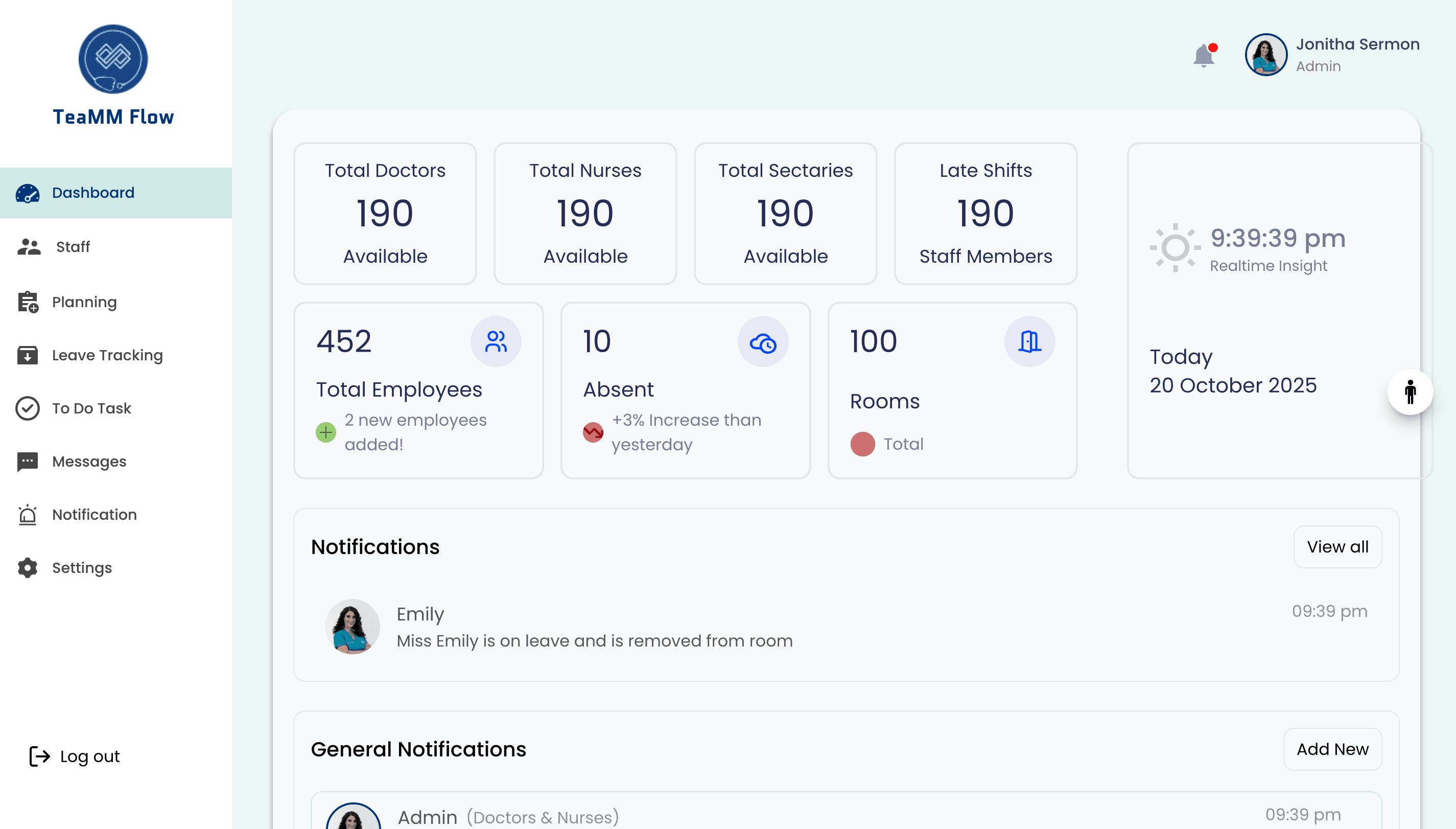The width and height of the screenshot is (1456, 829).
Task: Select the Notification alarm bell icon in sidebar
Action: coord(28,515)
